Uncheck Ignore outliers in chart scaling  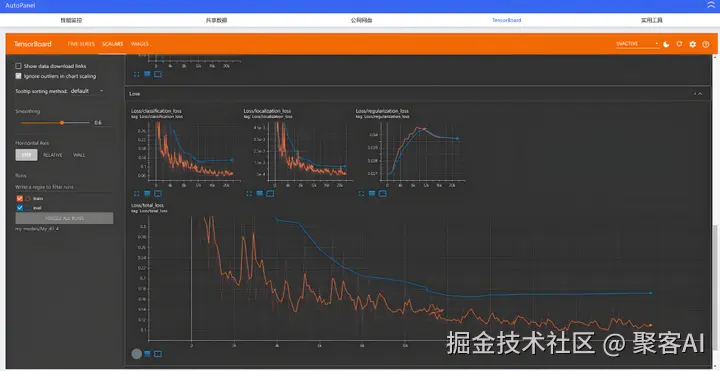click(18, 76)
